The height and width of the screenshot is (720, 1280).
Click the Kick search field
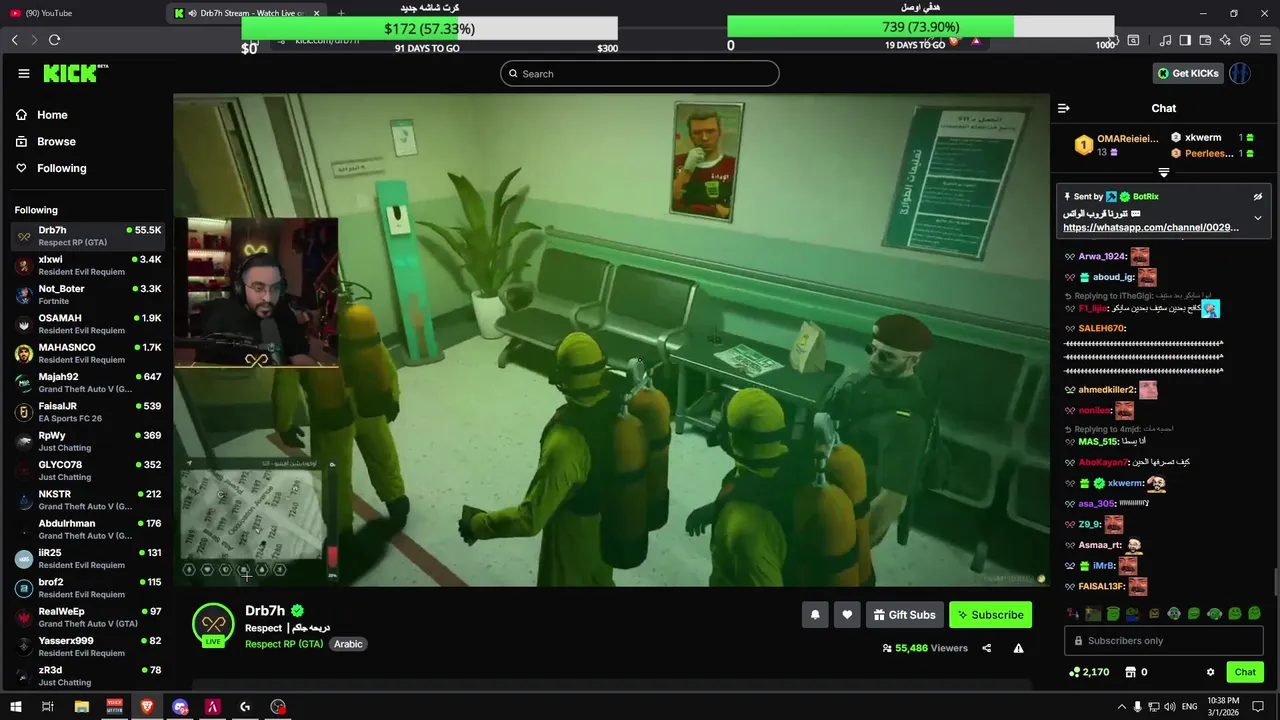coord(640,73)
